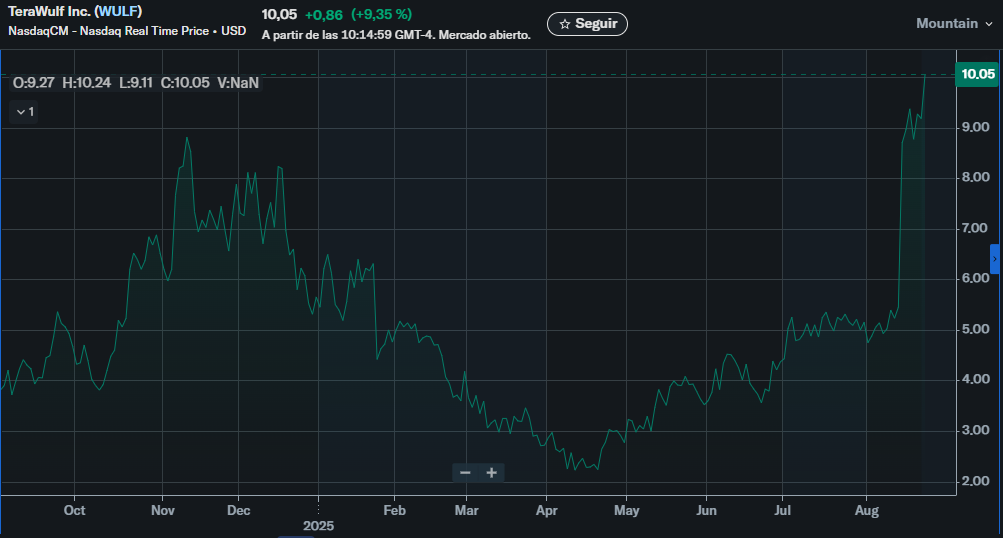Expand the collapsed studies indicator labeled 1

tap(24, 112)
